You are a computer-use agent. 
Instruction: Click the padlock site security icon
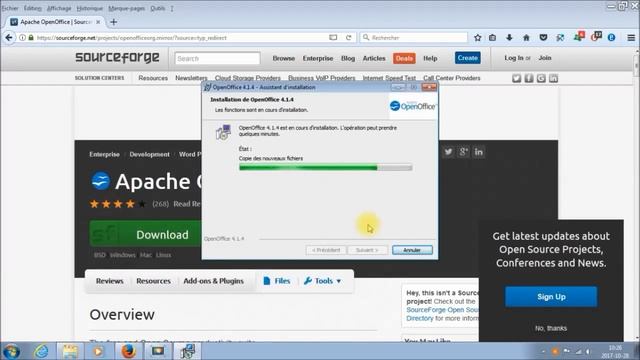(31, 38)
